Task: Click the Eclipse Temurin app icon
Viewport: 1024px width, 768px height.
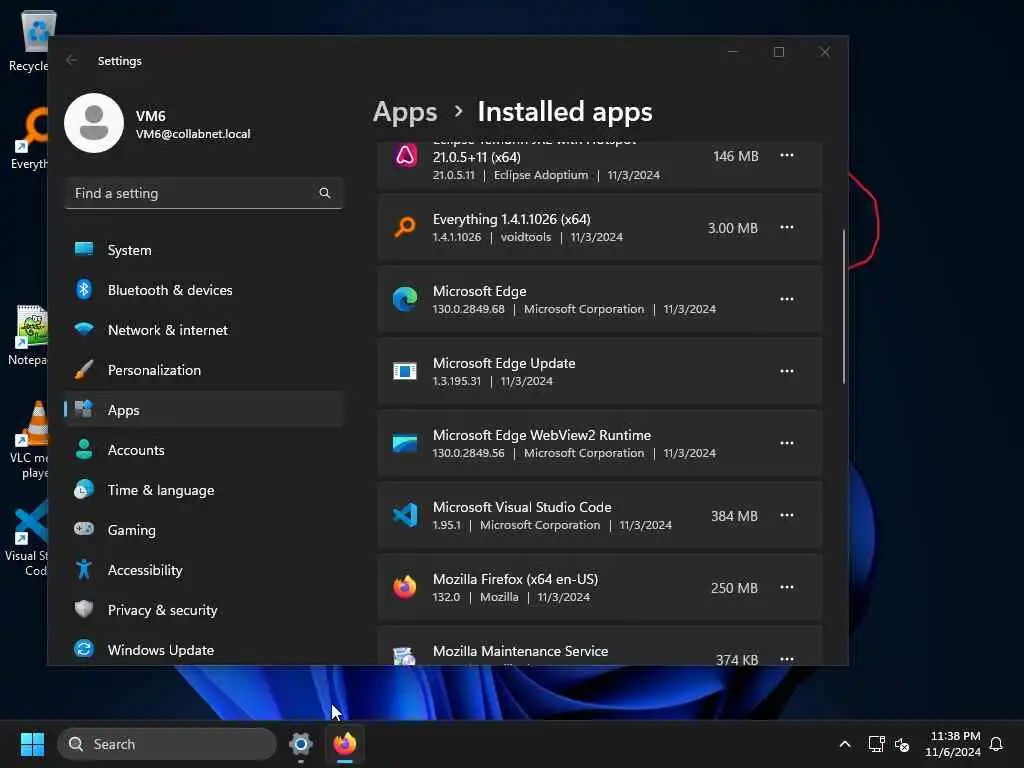Action: [x=405, y=156]
